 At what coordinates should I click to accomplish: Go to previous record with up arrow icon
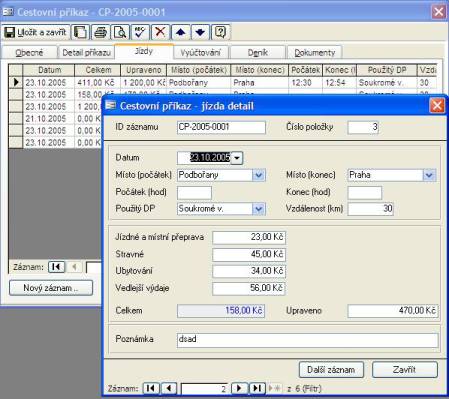(180, 33)
